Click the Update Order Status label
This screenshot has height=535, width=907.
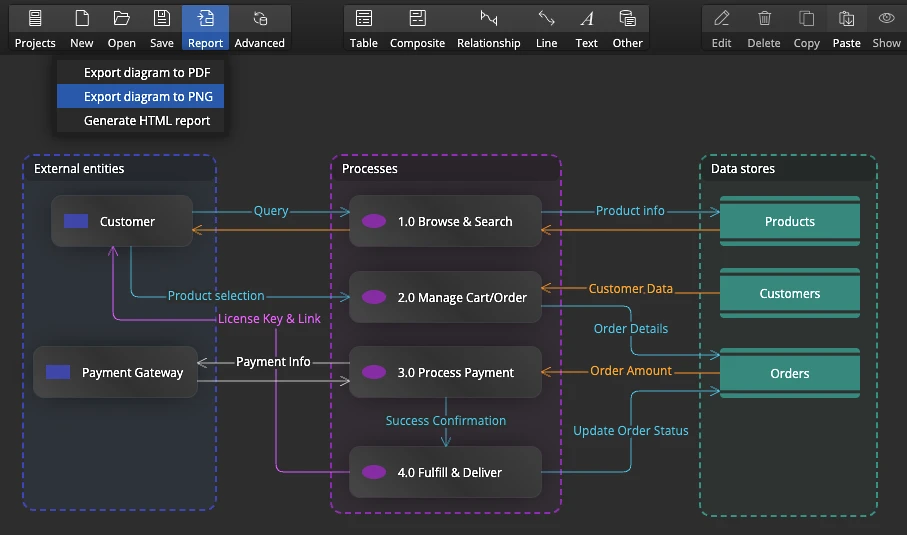tap(631, 430)
